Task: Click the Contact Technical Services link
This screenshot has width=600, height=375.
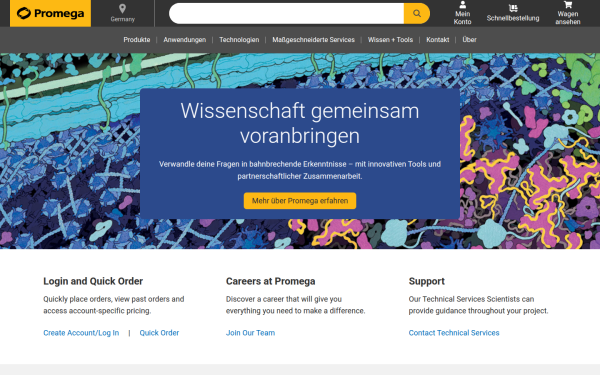Action: 454,333
